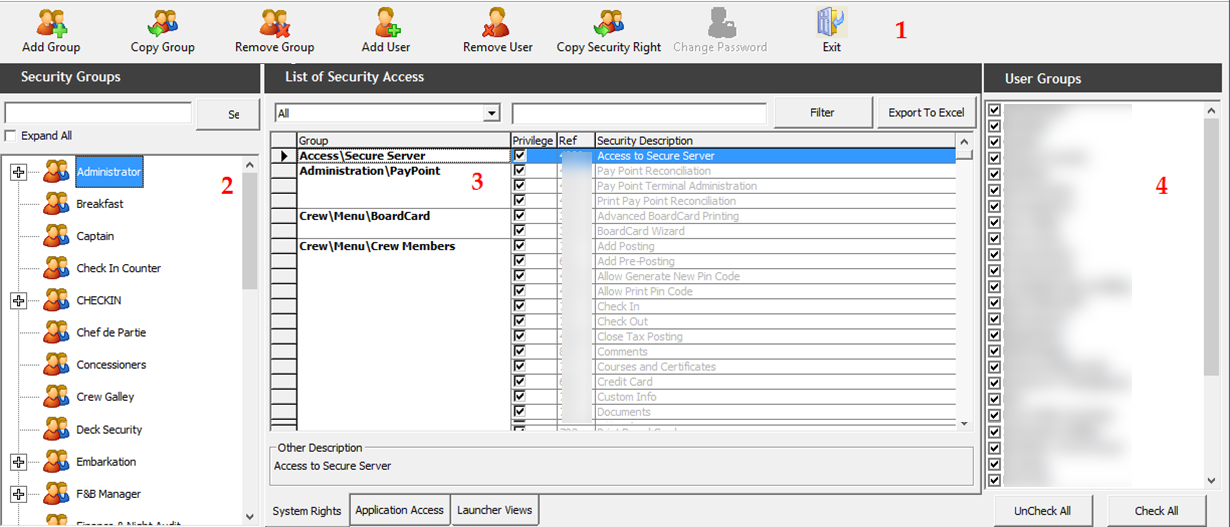Select the CHECKIN group icon
Screen dimensions: 1230x527
(x=56, y=300)
